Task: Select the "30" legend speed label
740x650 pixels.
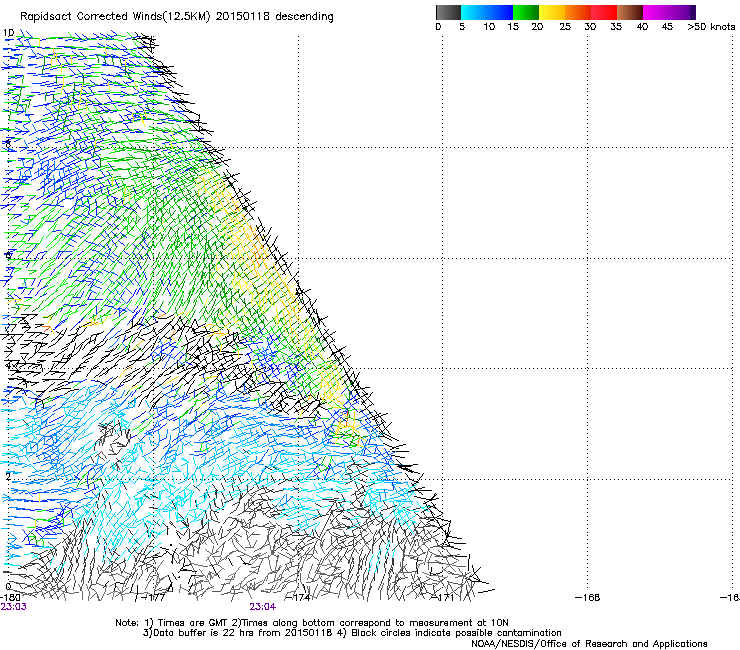Action: [590, 27]
